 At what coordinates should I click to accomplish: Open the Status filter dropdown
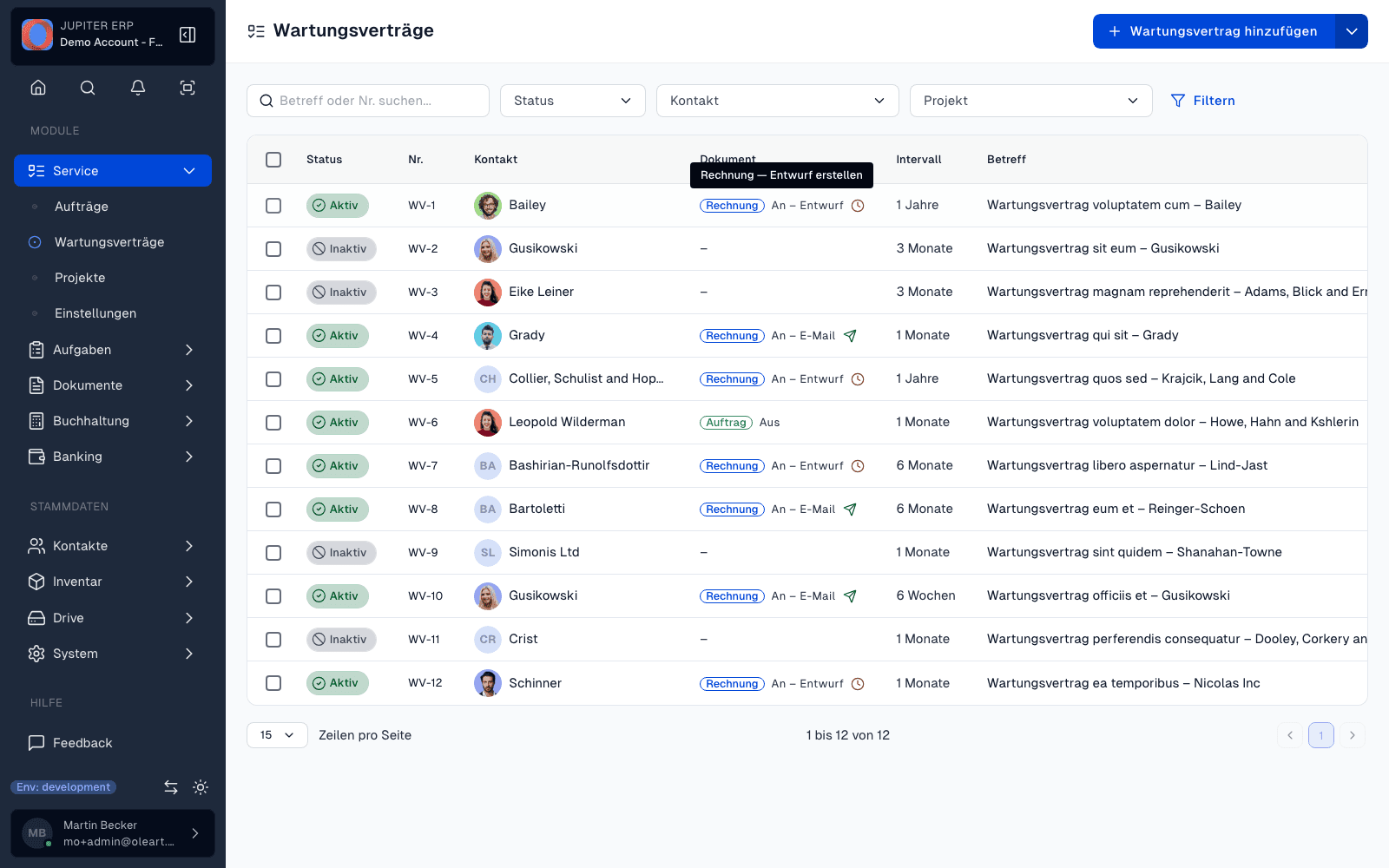[x=573, y=101]
